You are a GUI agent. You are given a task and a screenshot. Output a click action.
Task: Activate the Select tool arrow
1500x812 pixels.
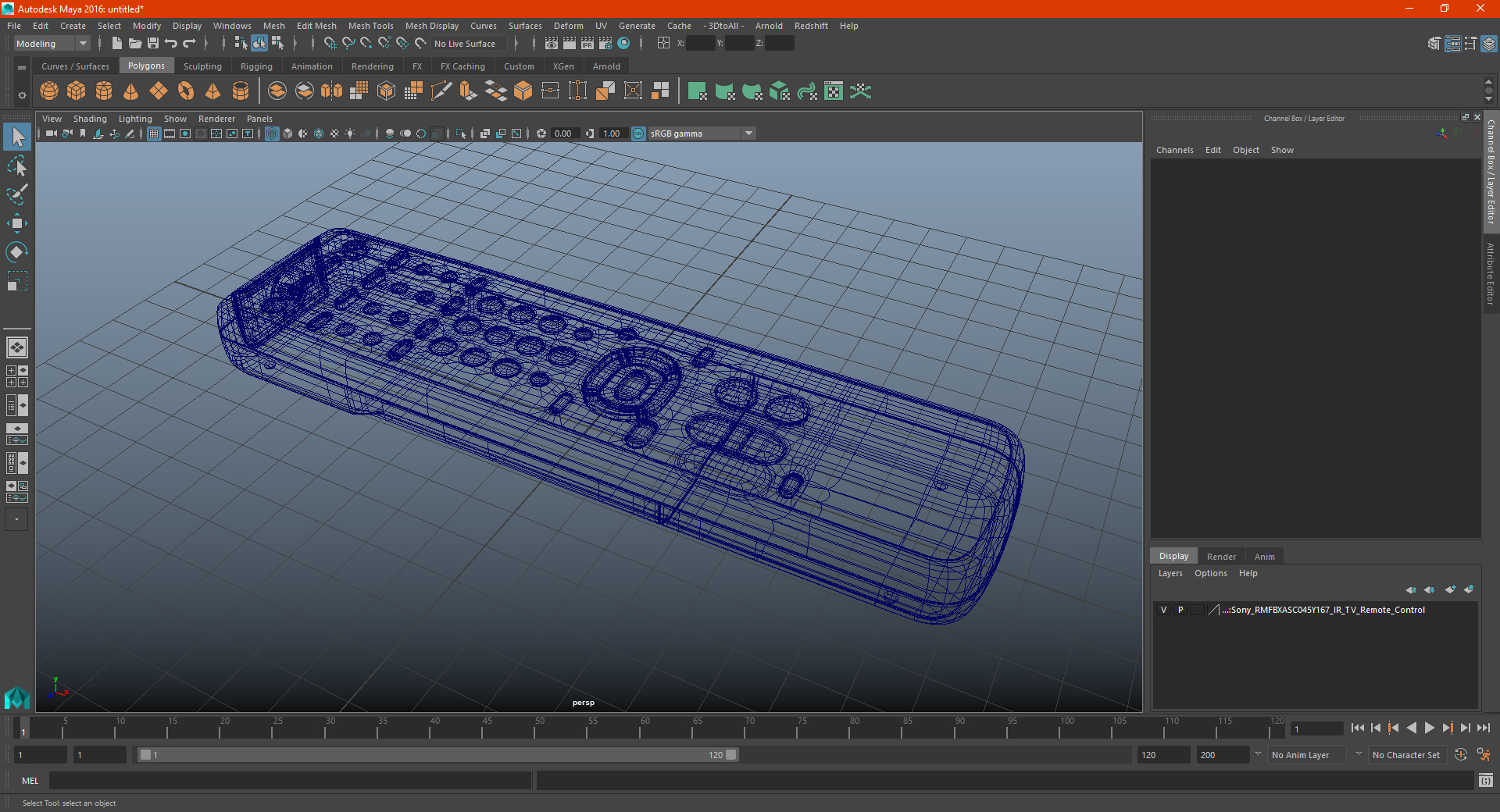pos(16,137)
